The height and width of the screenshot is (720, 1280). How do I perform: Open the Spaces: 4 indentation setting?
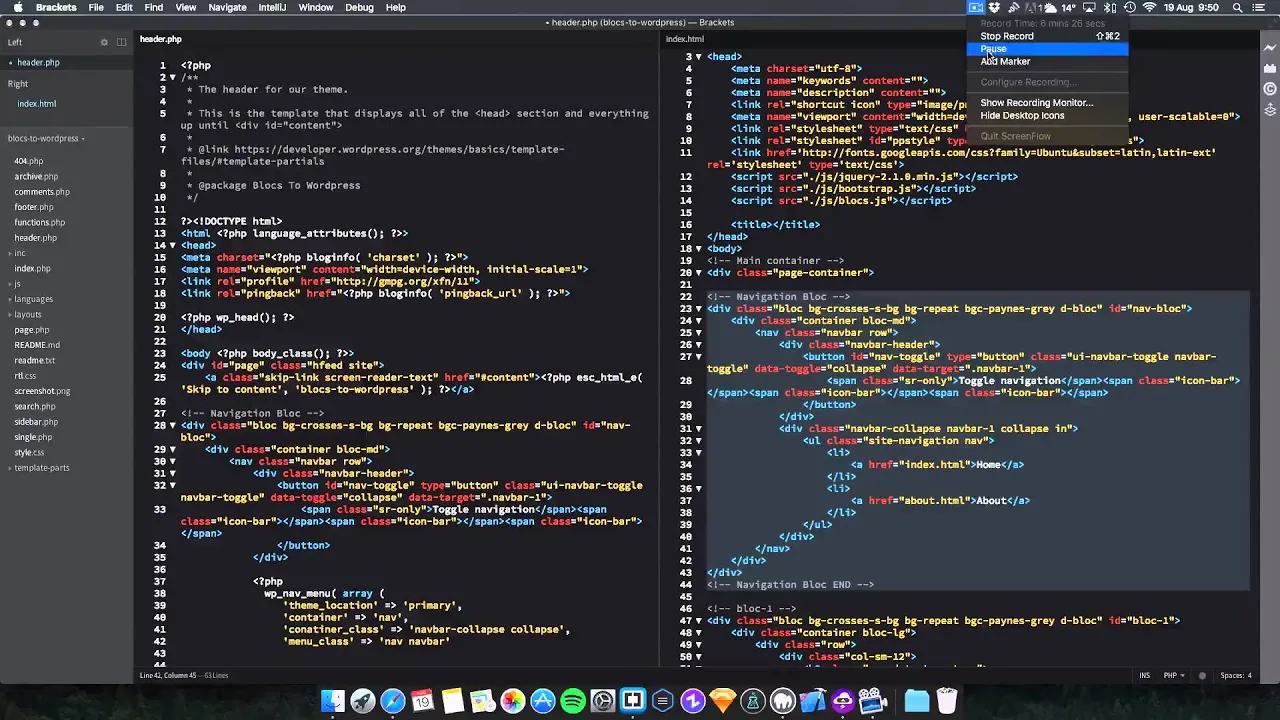coord(1236,676)
